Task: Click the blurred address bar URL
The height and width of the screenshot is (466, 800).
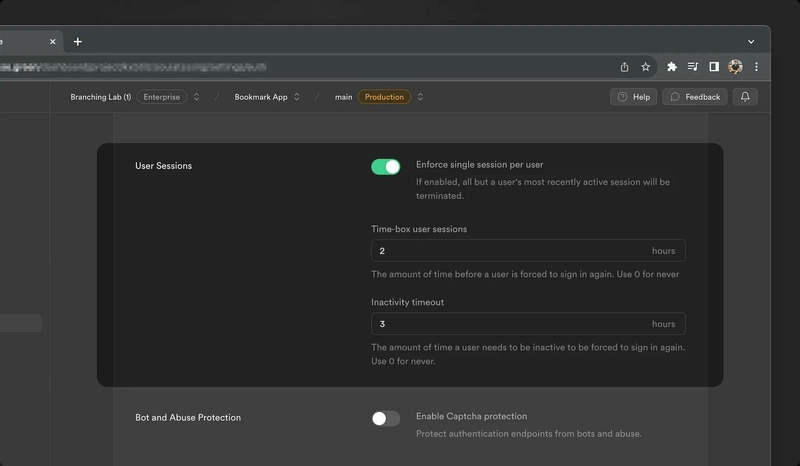Action: click(x=134, y=67)
